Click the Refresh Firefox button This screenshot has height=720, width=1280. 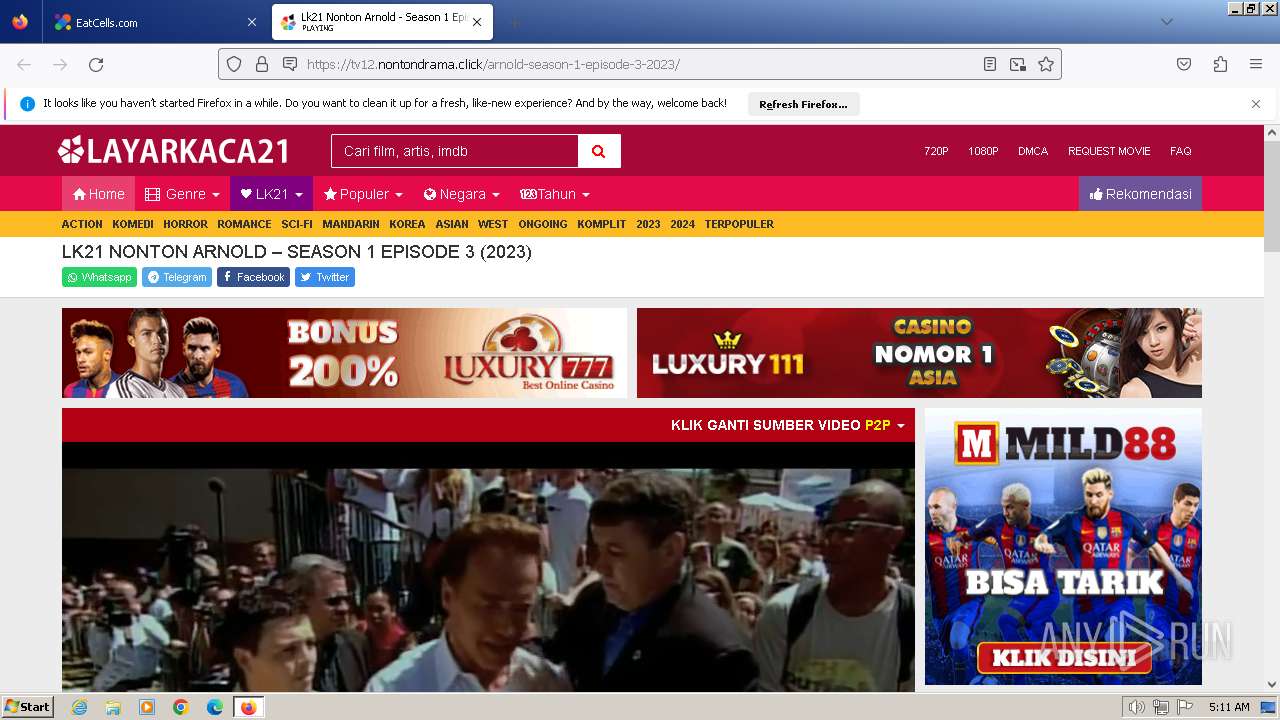[x=803, y=104]
